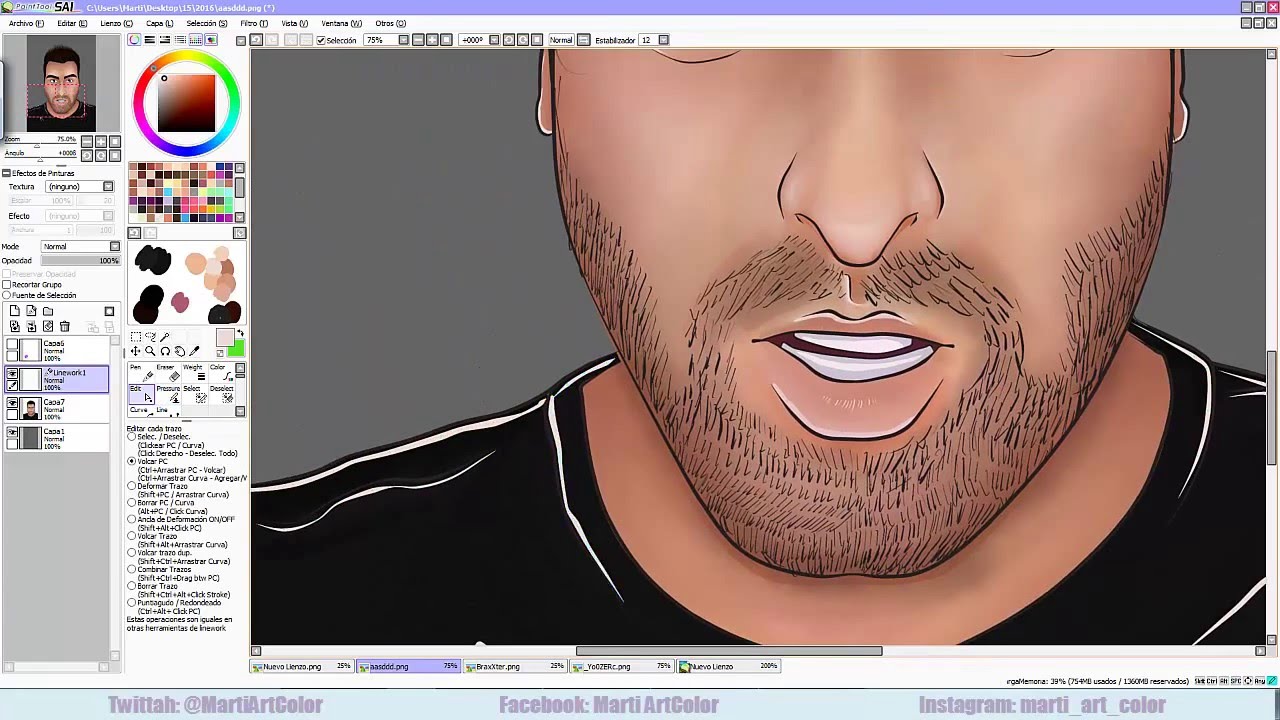Choose the rectangular selection tool
This screenshot has width=1280, height=720.
135,337
